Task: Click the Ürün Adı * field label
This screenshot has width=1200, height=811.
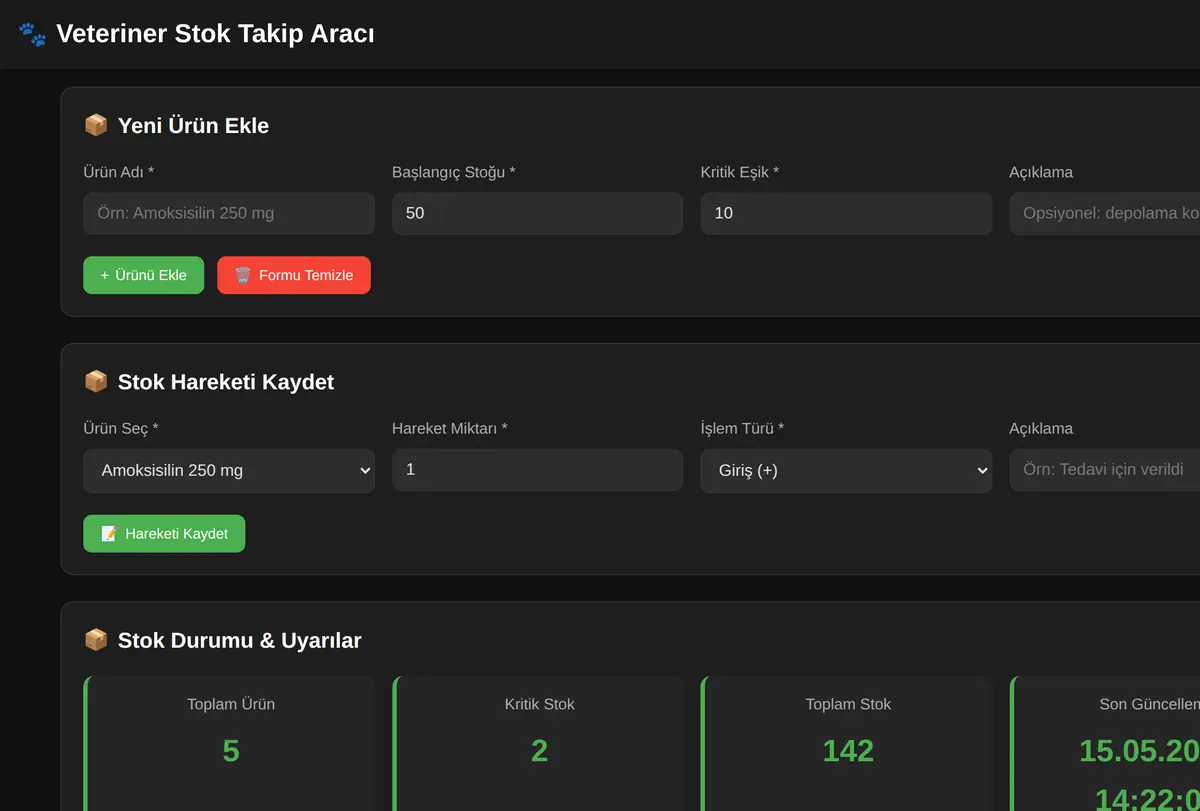Action: (119, 172)
